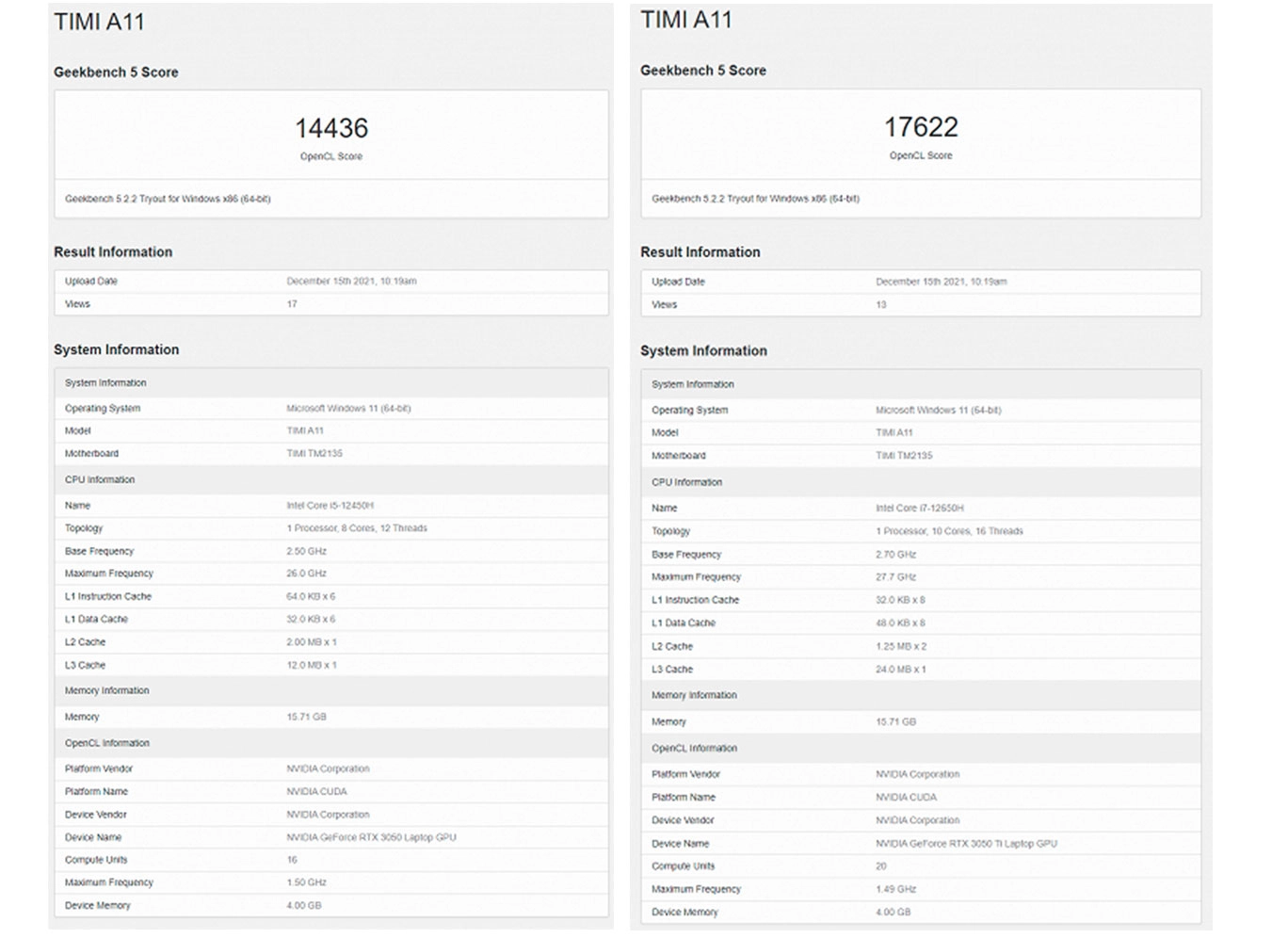1288x938 pixels.
Task: Click the left panel System Information heading
Action: click(x=116, y=349)
